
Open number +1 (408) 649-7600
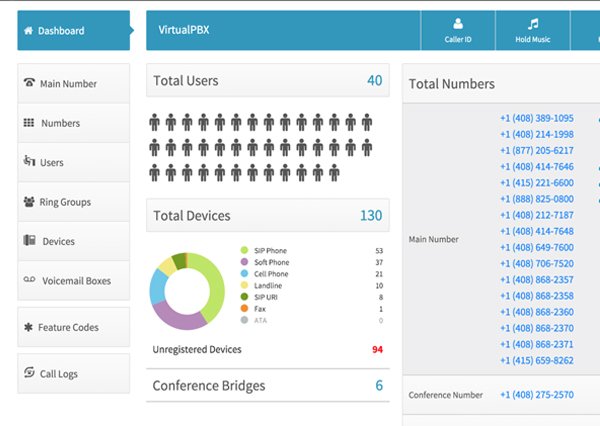[x=537, y=247]
